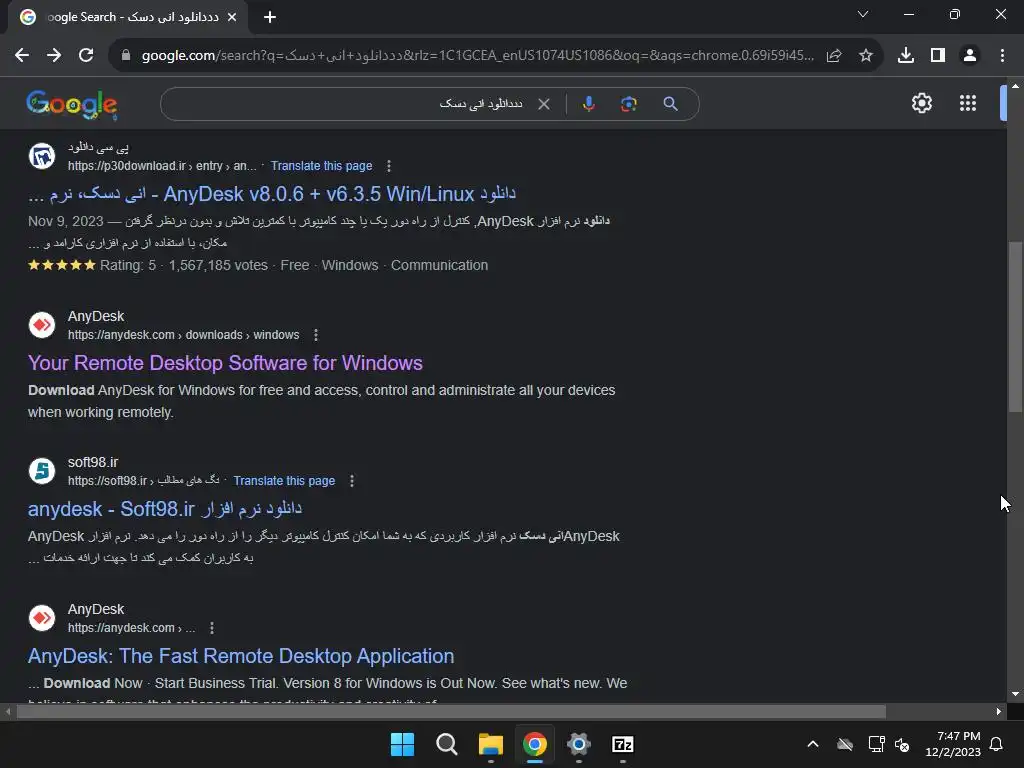The image size is (1024, 768).
Task: Open more options for p30download result
Action: (x=389, y=166)
